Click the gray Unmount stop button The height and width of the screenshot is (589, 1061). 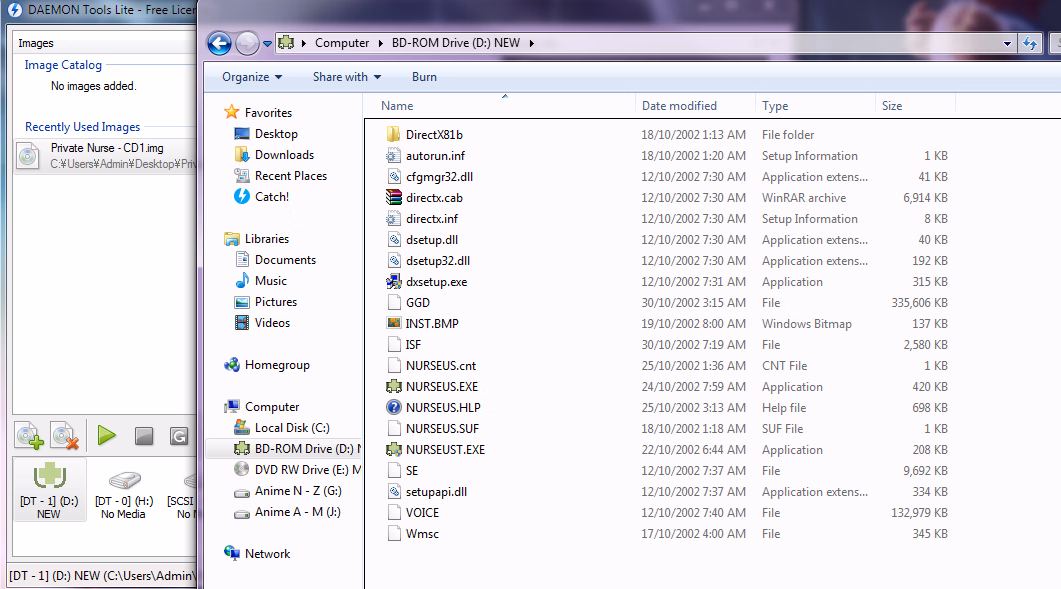143,436
